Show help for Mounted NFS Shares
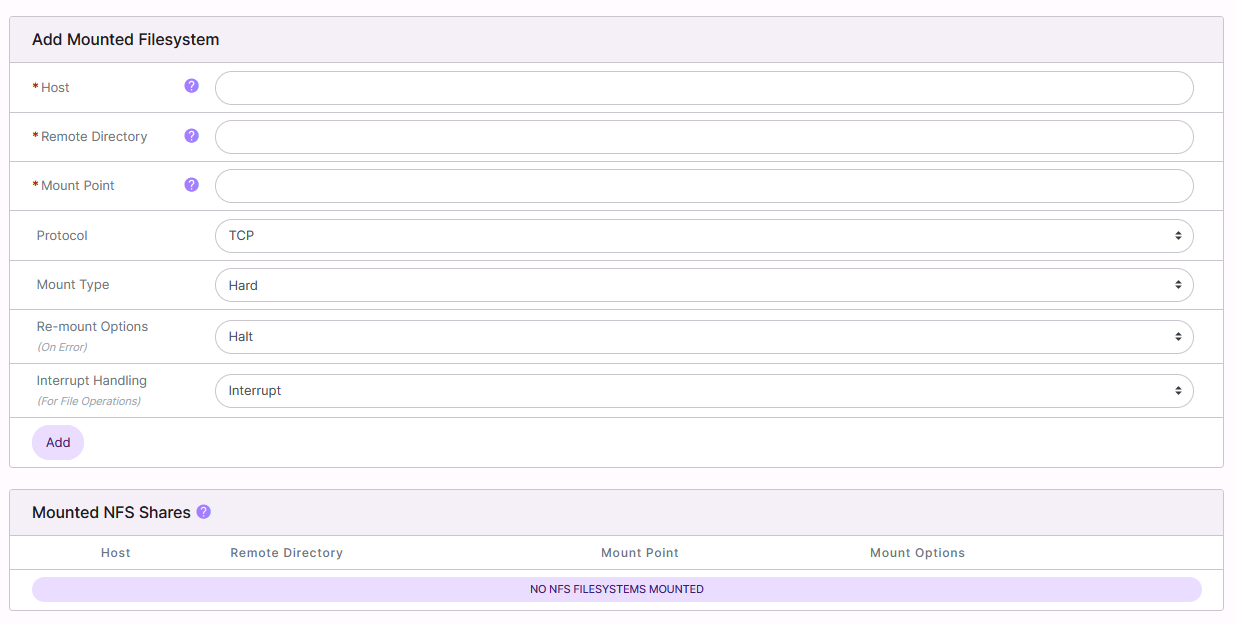Screen dimensions: 1236x624 pos(204,512)
